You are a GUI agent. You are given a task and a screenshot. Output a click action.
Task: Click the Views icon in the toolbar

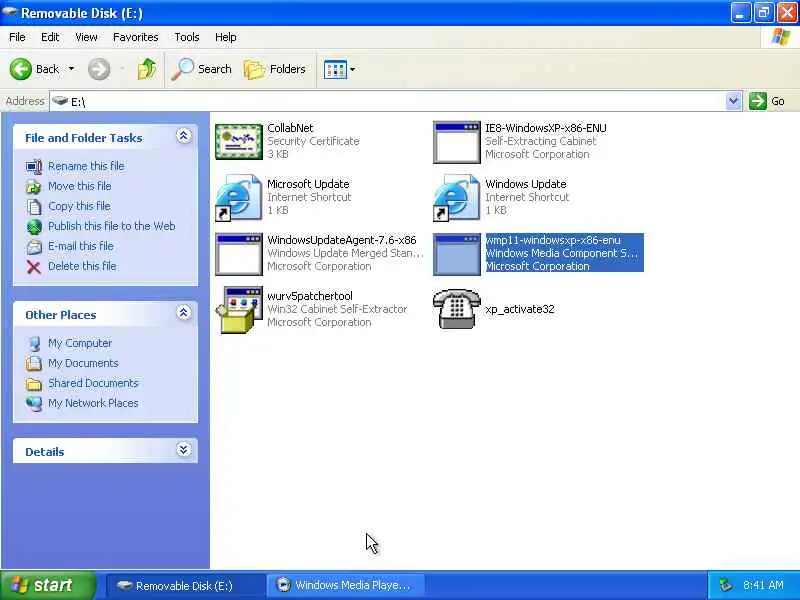click(x=335, y=69)
